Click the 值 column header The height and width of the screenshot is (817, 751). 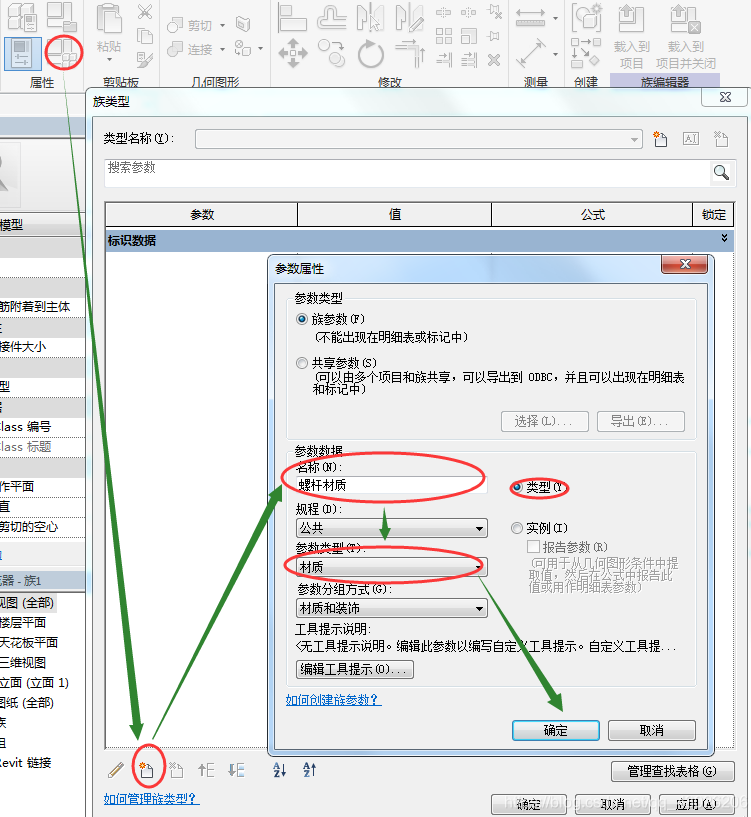(x=395, y=215)
